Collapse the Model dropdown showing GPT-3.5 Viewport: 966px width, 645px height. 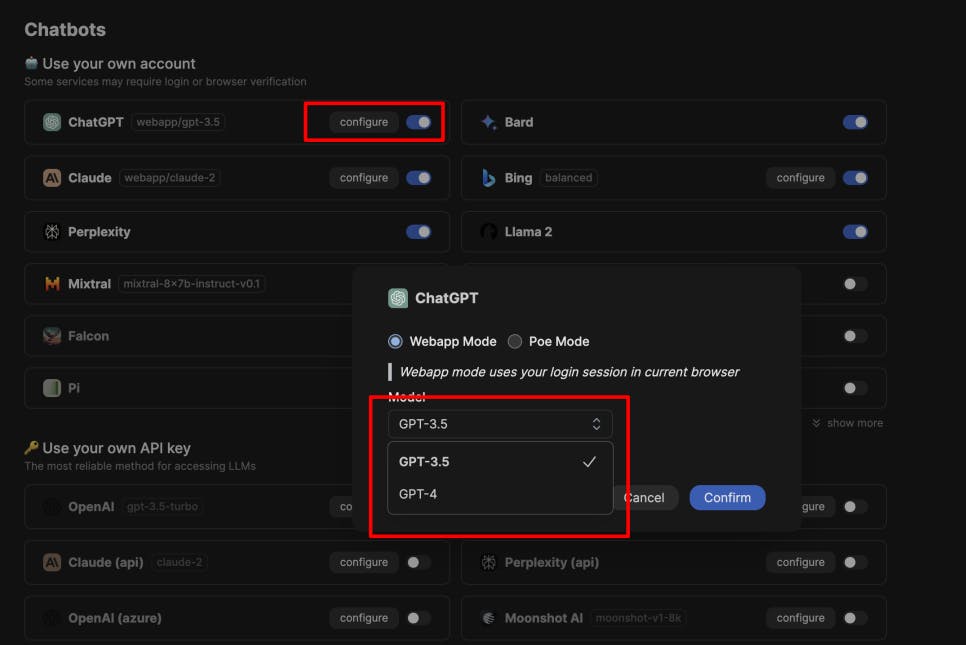click(500, 424)
